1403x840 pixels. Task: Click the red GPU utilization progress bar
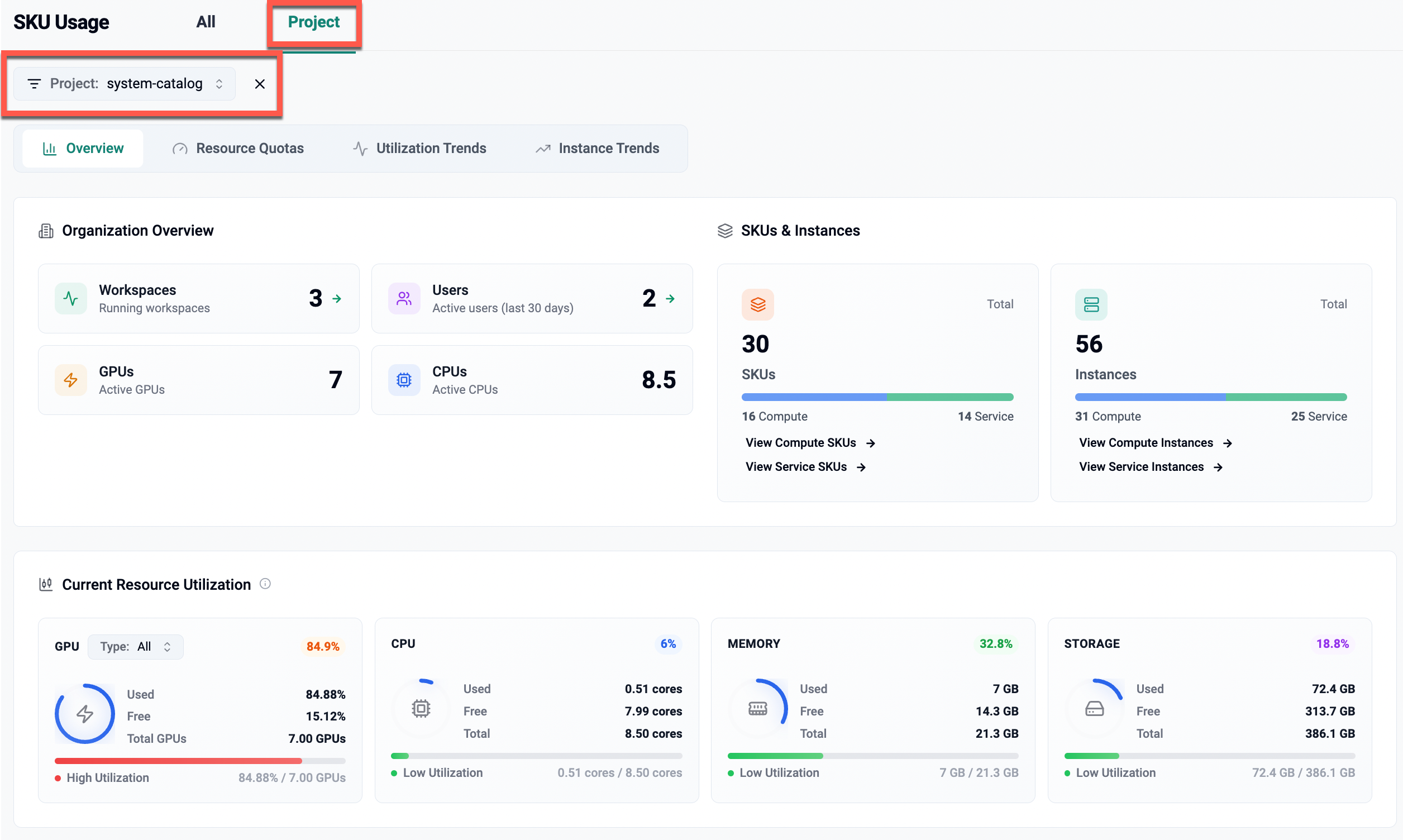pyautogui.click(x=178, y=761)
